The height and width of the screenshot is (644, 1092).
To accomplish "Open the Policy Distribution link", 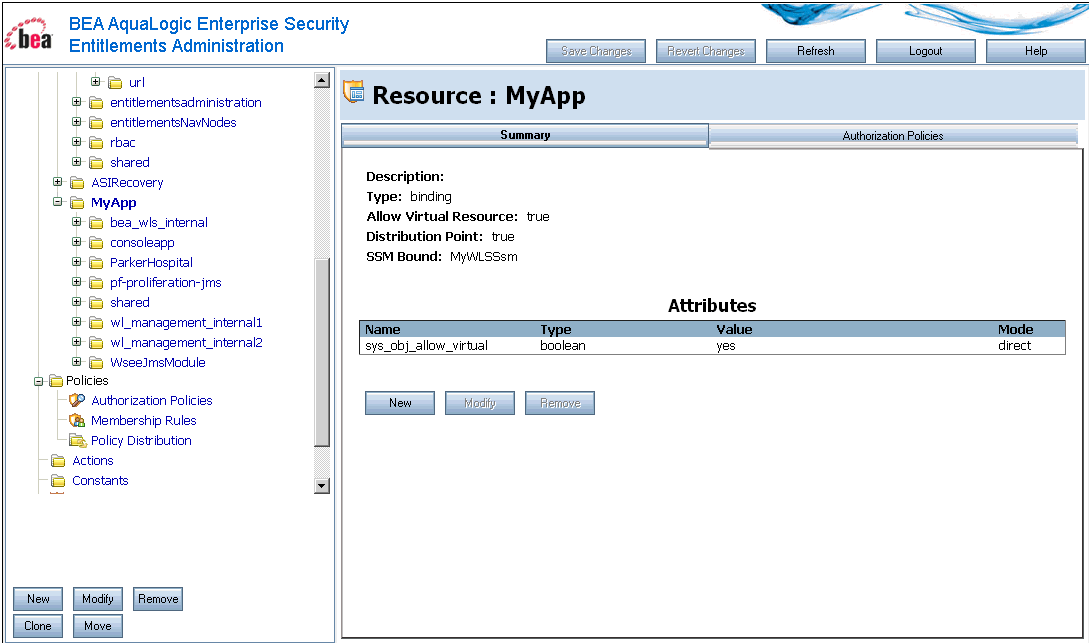I will [x=141, y=441].
